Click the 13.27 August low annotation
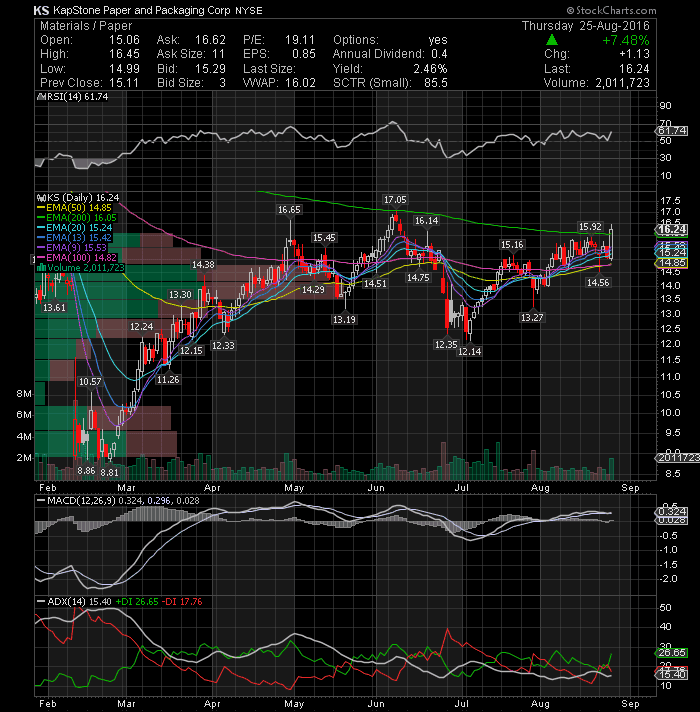The image size is (700, 712). 532,317
